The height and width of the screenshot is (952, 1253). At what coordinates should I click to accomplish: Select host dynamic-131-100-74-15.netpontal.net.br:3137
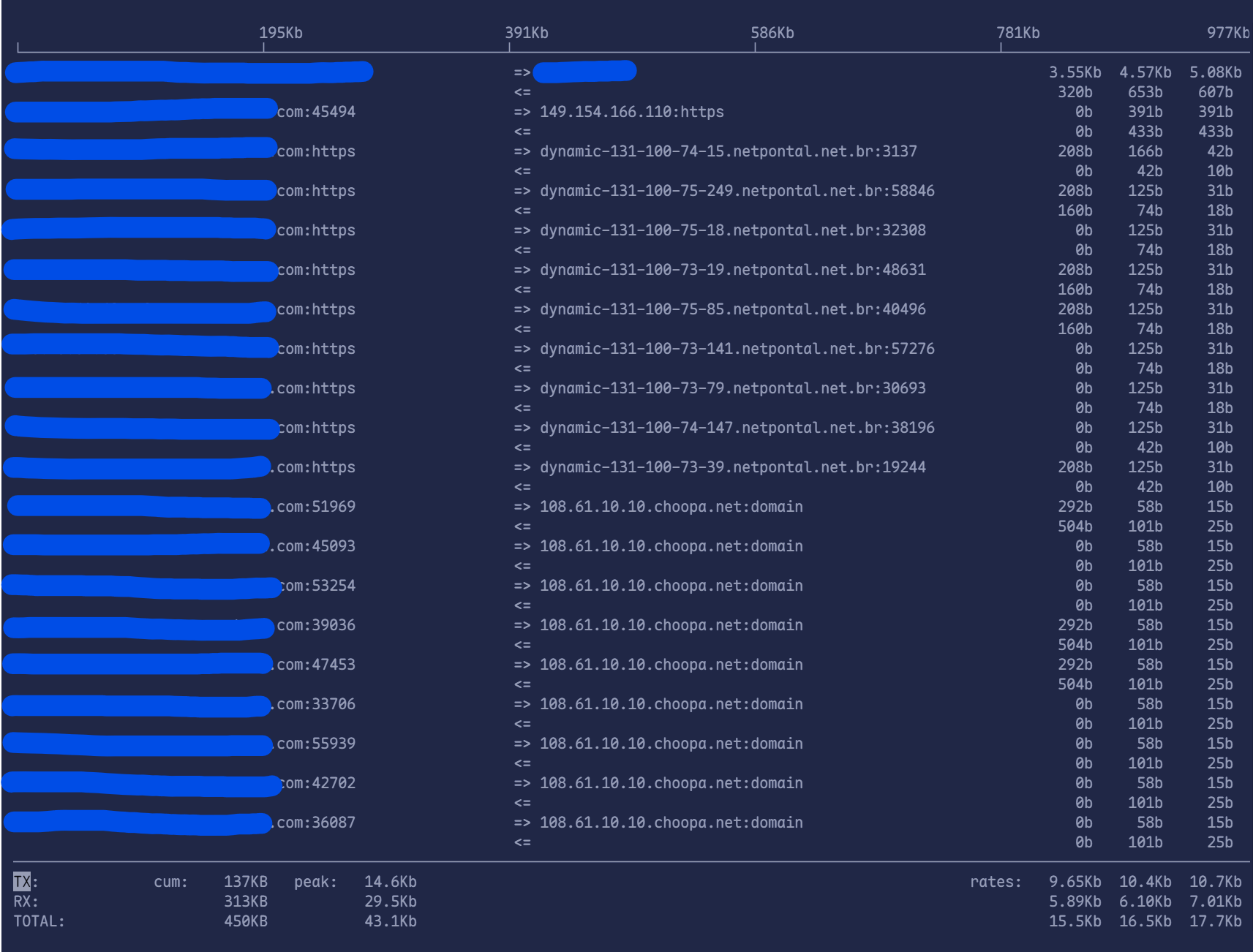coord(728,151)
